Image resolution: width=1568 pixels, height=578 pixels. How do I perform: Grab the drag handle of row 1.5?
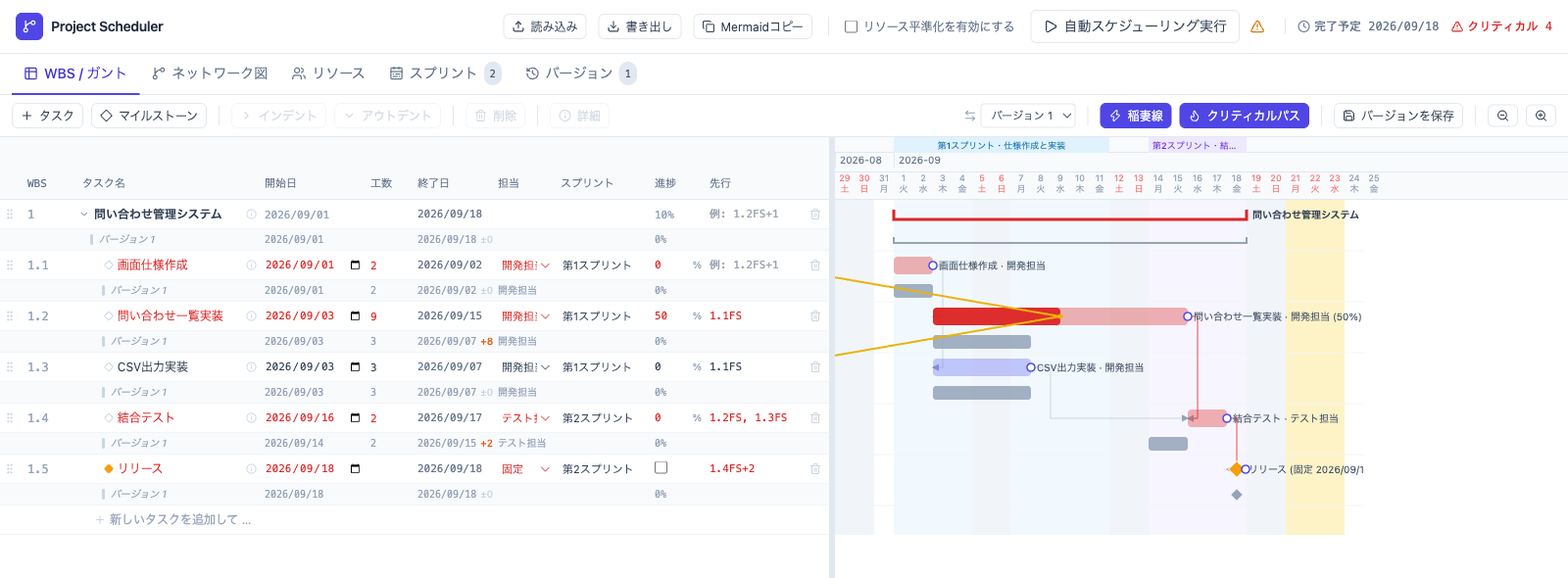[10, 468]
